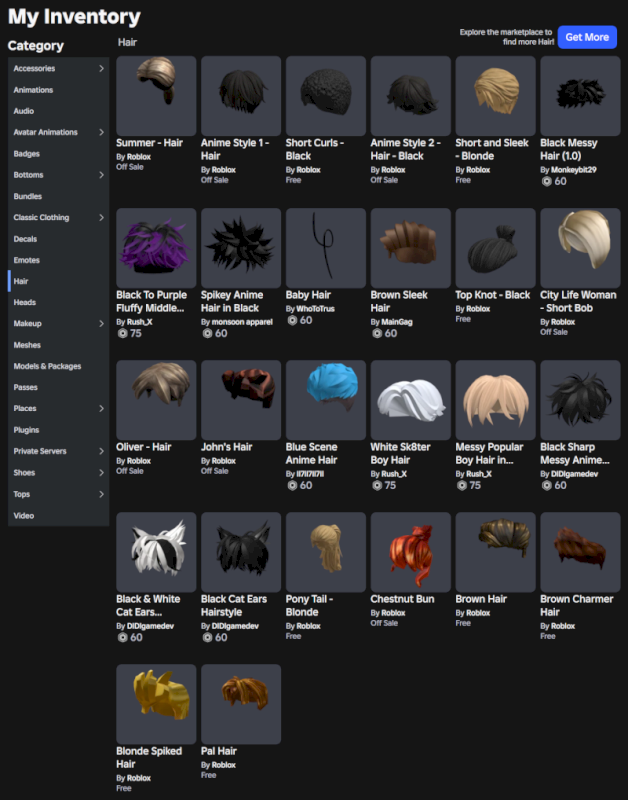Select the Anime Style 1 - Hair thumbnail
The height and width of the screenshot is (800, 628).
(x=241, y=96)
